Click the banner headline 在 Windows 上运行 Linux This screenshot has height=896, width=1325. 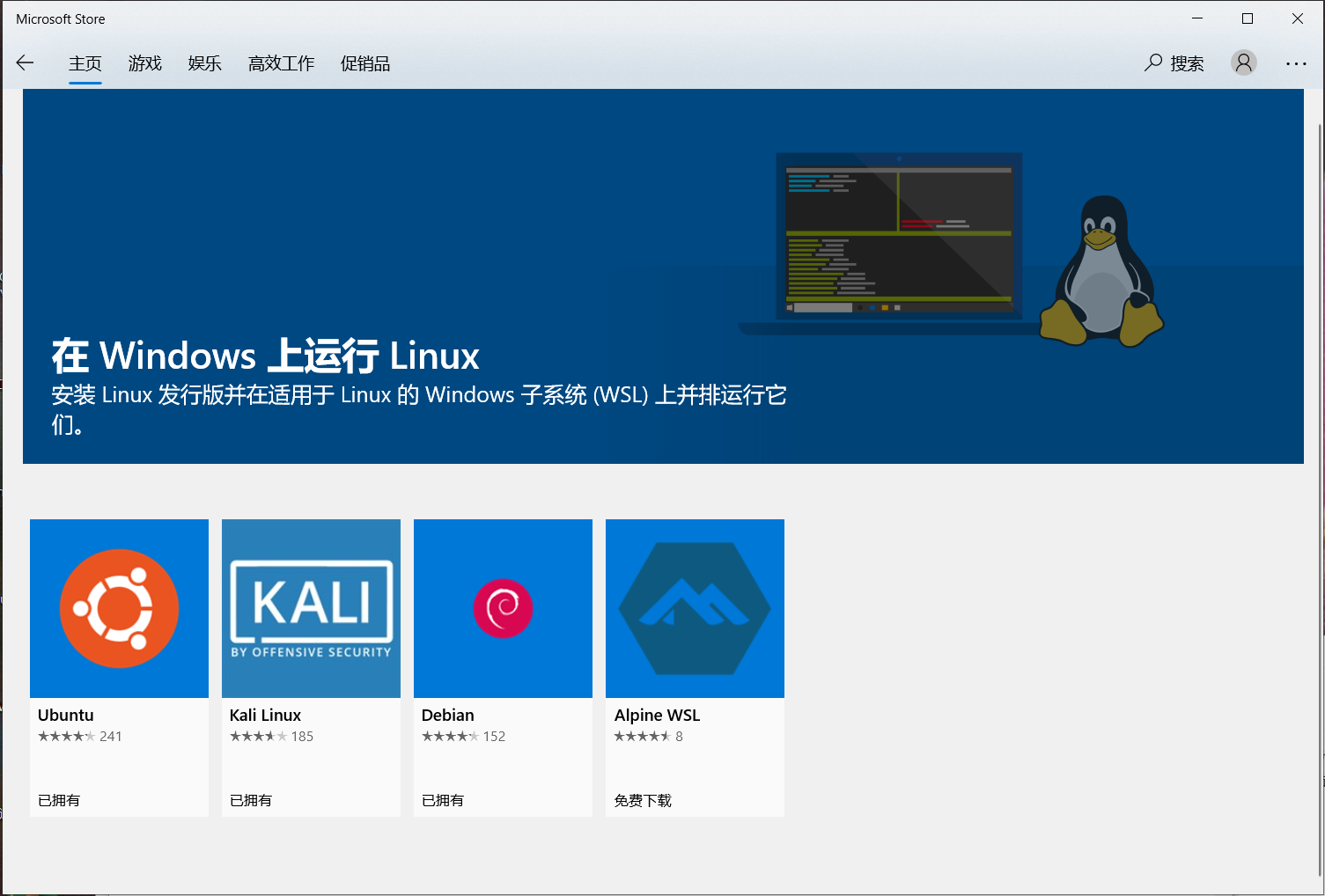click(x=265, y=356)
